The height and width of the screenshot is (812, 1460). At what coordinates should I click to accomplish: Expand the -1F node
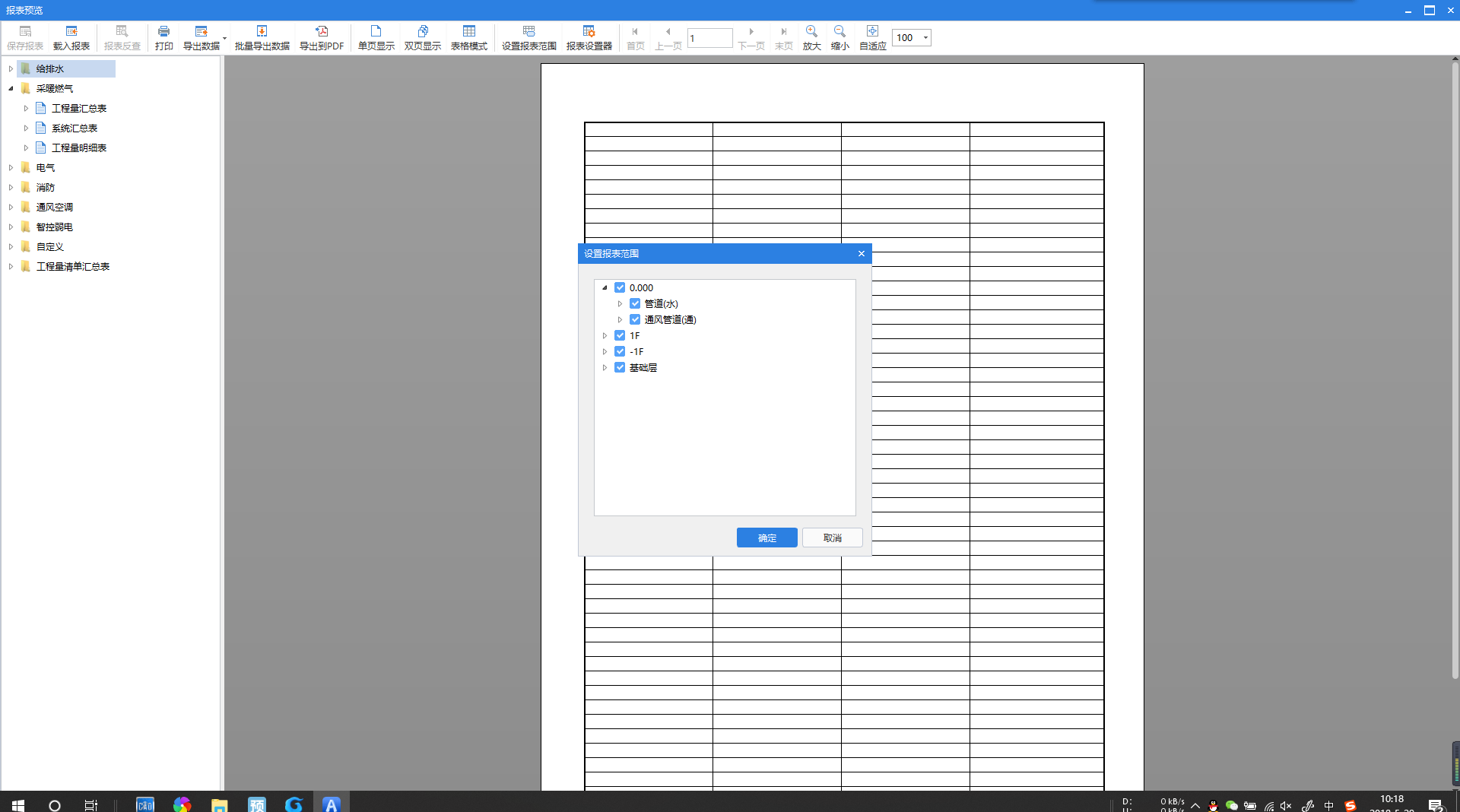tap(605, 351)
